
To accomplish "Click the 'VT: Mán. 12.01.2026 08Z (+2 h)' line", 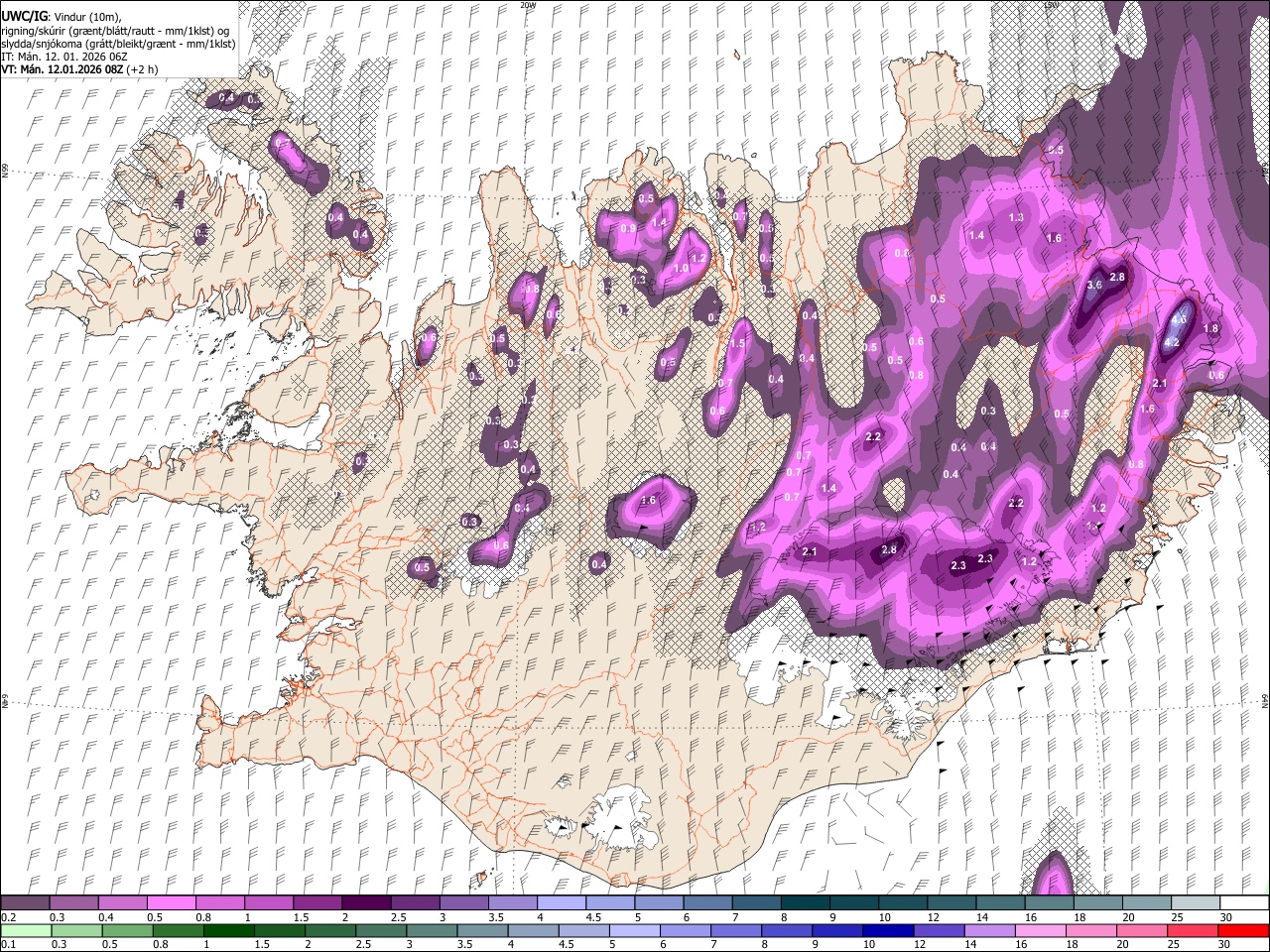I will point(77,70).
